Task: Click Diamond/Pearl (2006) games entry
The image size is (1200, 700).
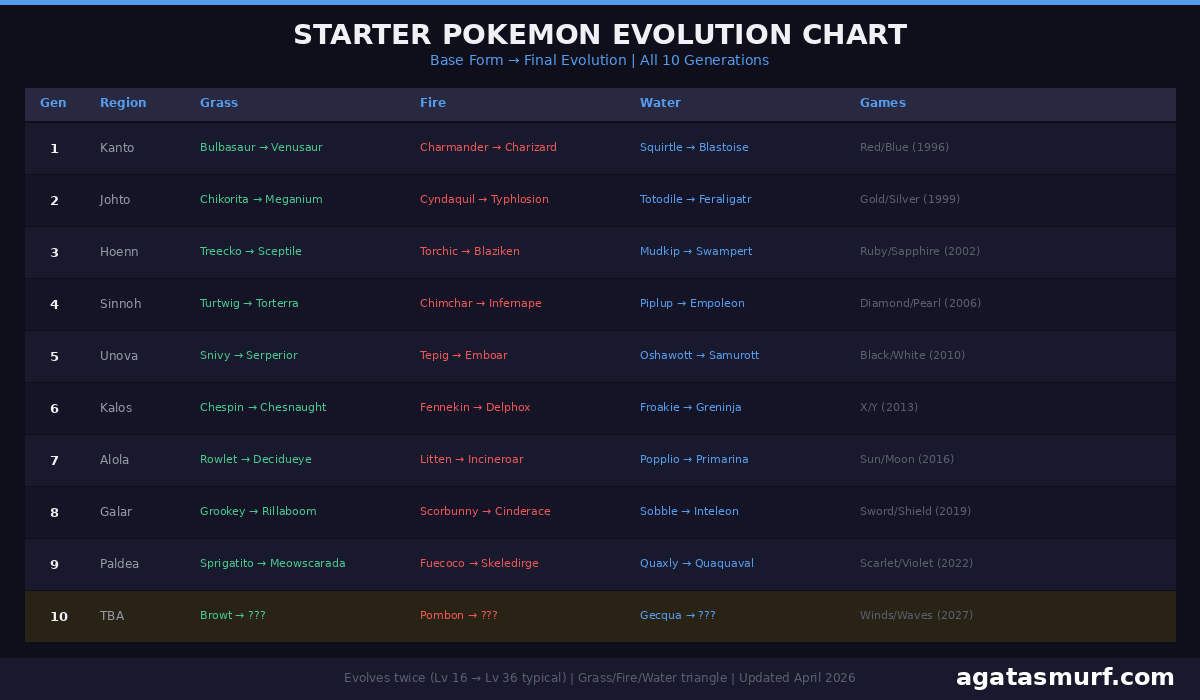Action: [x=920, y=304]
